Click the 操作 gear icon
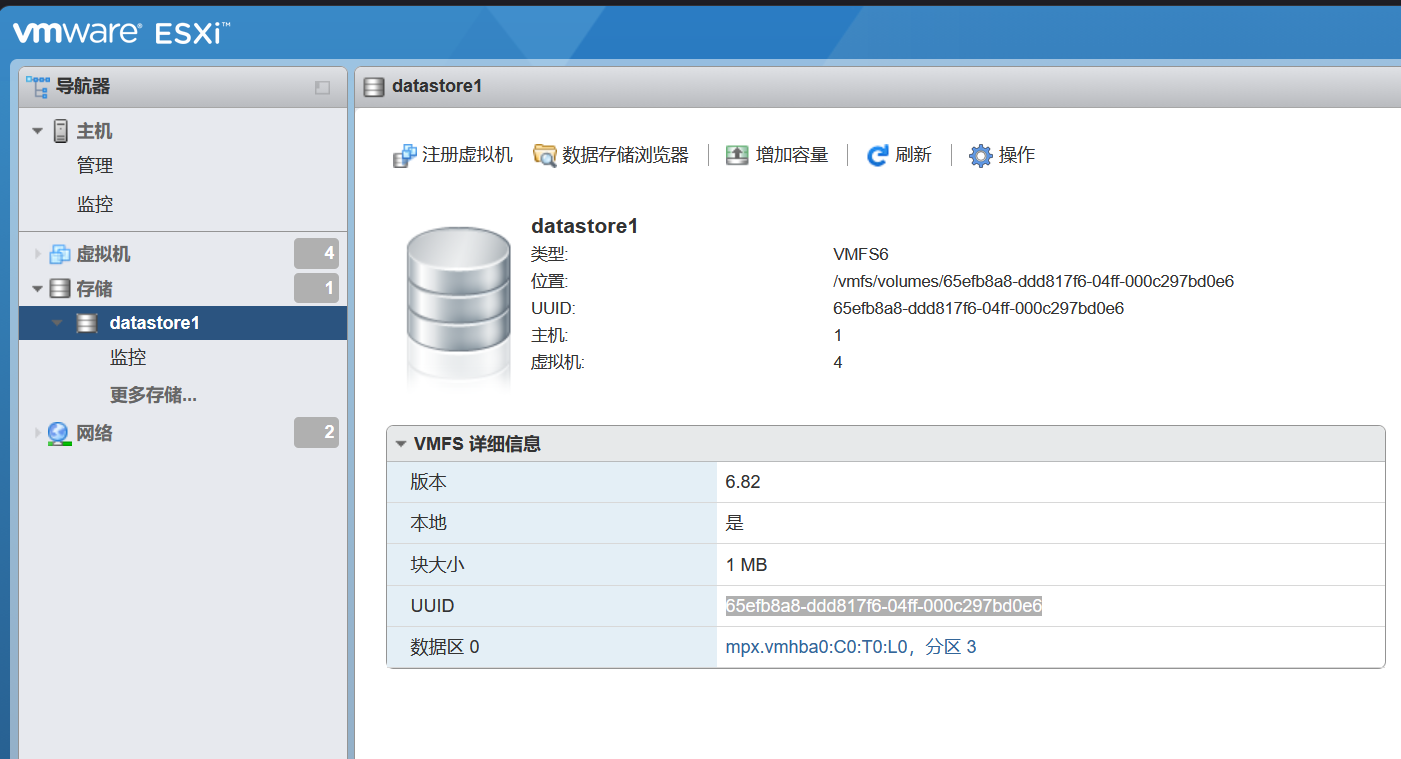Screen dimensions: 1401x759 pyautogui.click(x=981, y=156)
